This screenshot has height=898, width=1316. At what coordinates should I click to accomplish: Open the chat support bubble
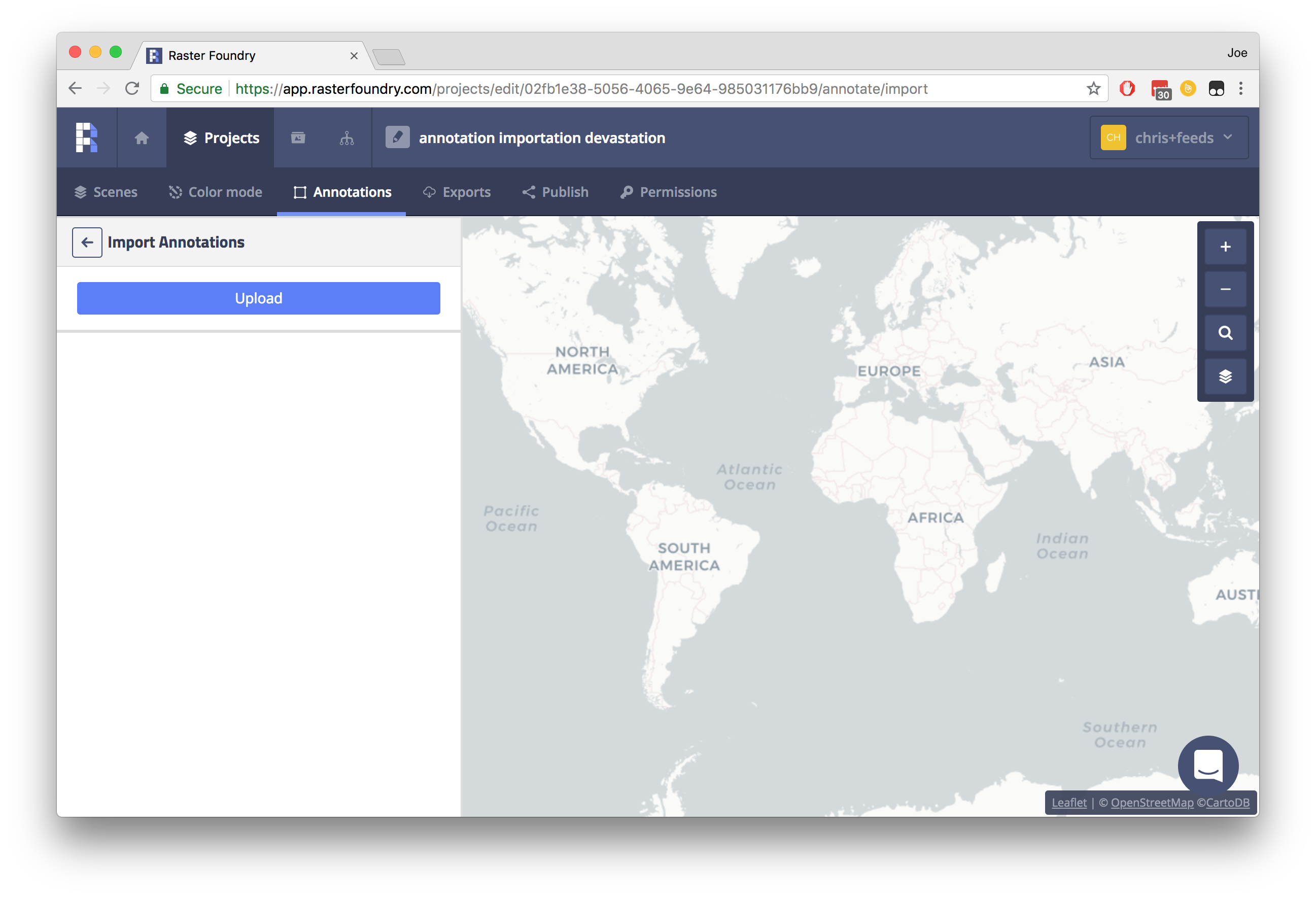coord(1208,766)
